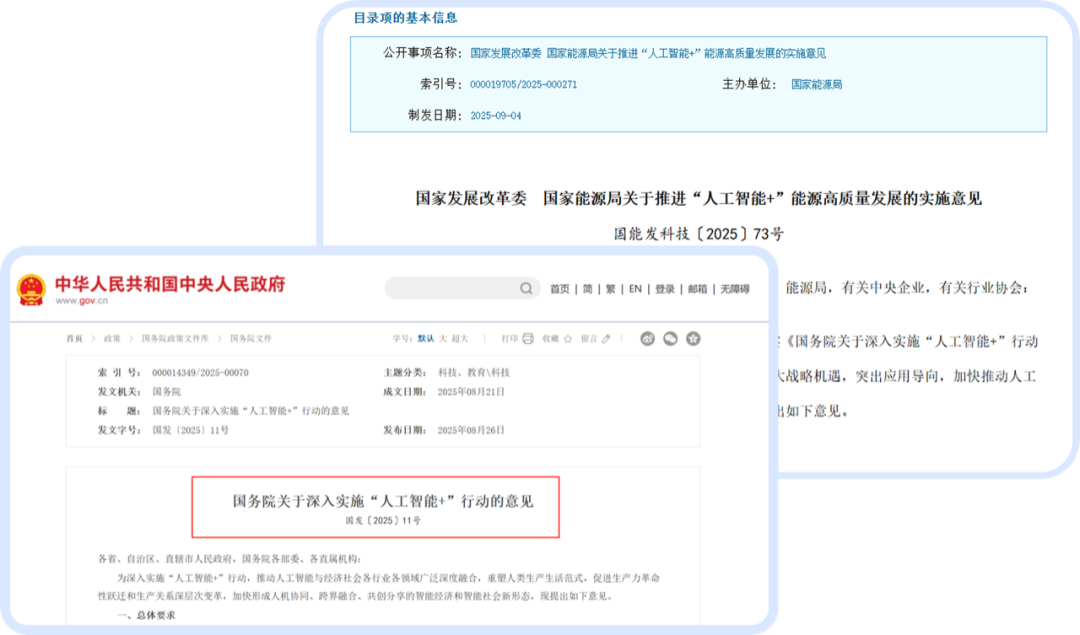
Task: Share via the Weibo round icon
Action: click(647, 339)
